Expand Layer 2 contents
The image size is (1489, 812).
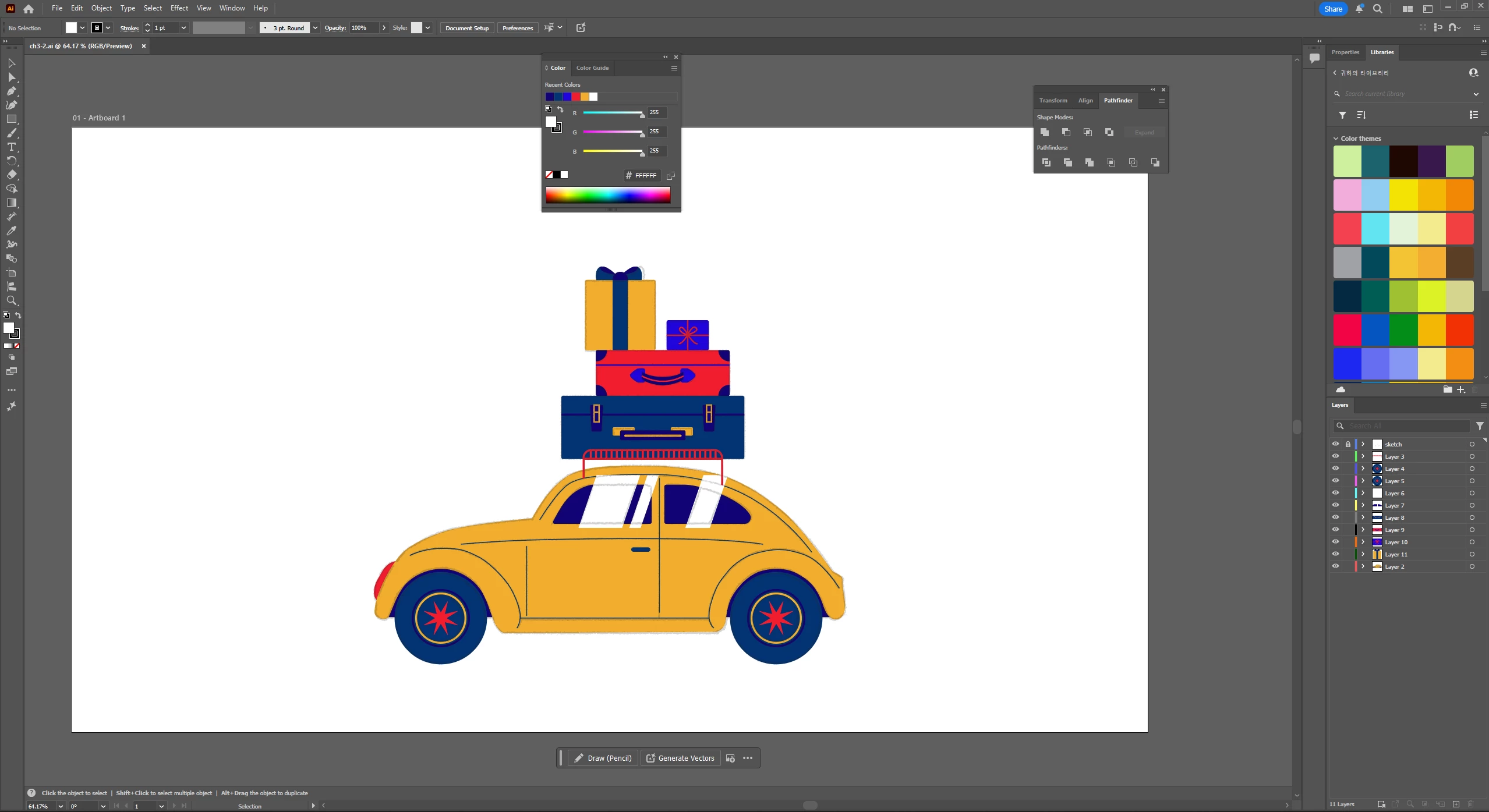[1363, 566]
